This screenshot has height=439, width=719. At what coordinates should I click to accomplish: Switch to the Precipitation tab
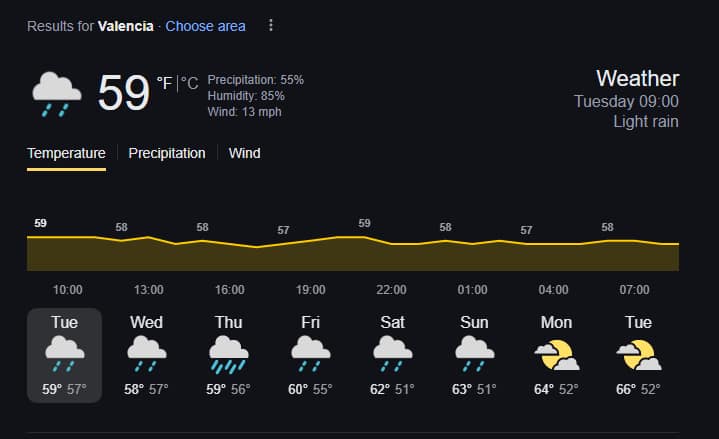tap(167, 153)
